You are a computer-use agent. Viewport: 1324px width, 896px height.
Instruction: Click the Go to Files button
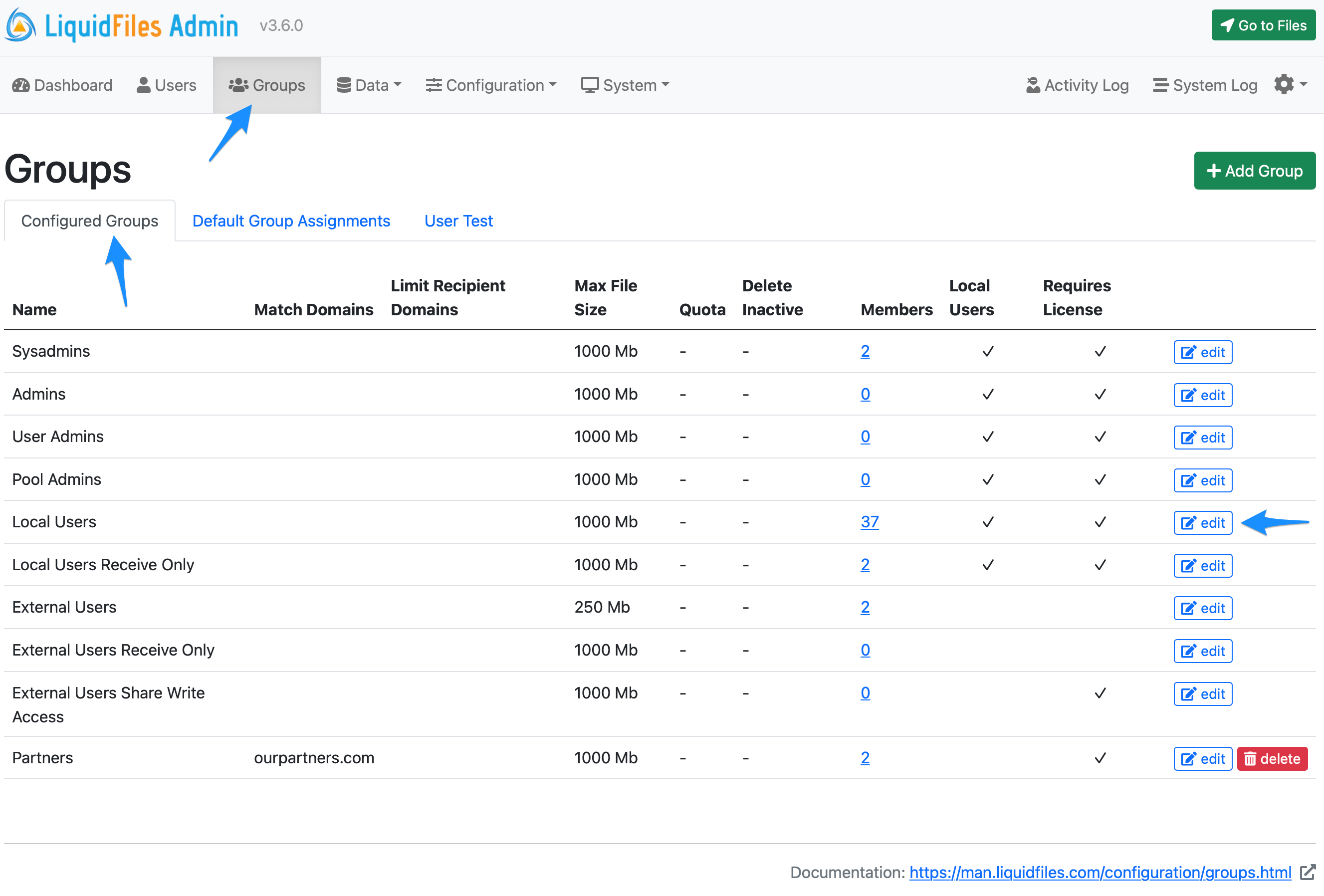[x=1263, y=25]
